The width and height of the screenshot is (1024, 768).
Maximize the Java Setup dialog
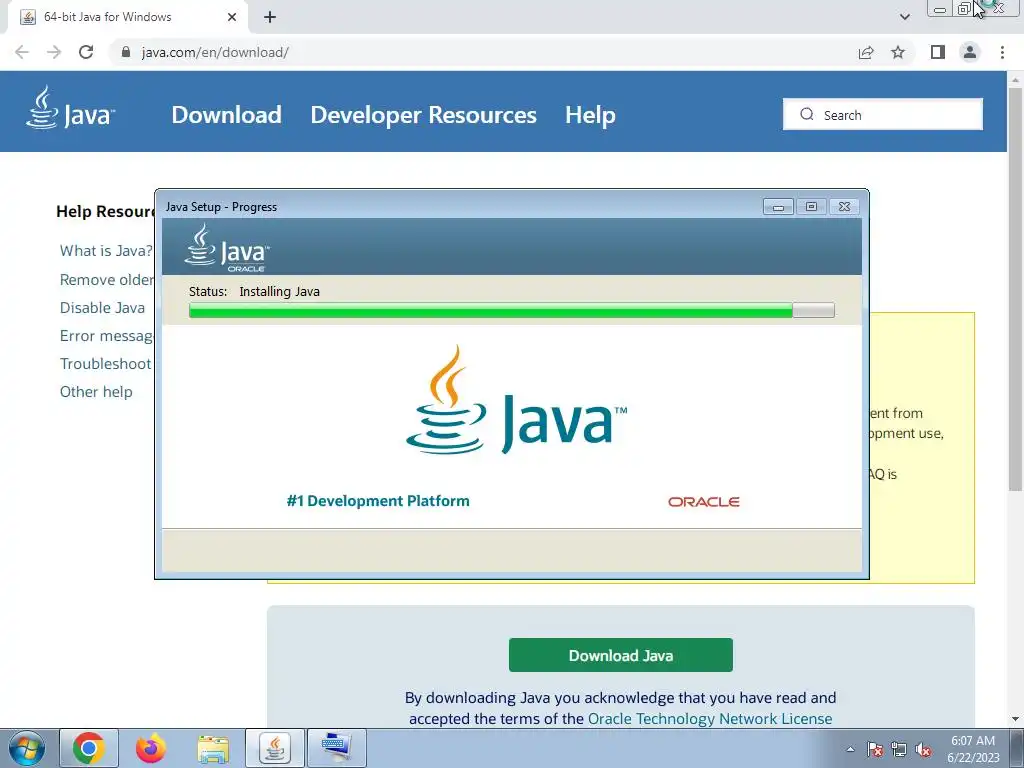pos(811,206)
